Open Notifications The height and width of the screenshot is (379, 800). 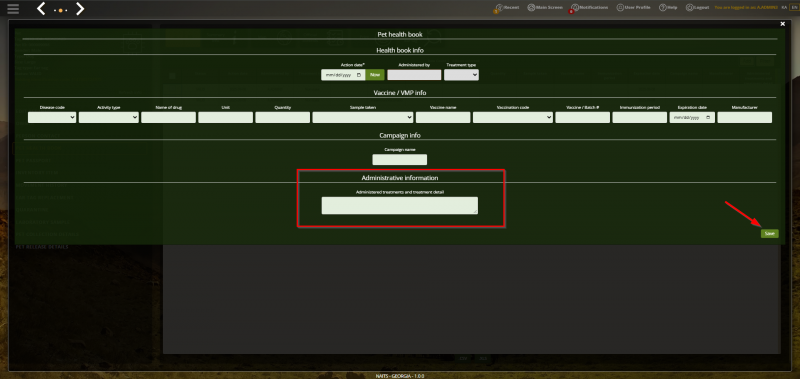point(589,8)
